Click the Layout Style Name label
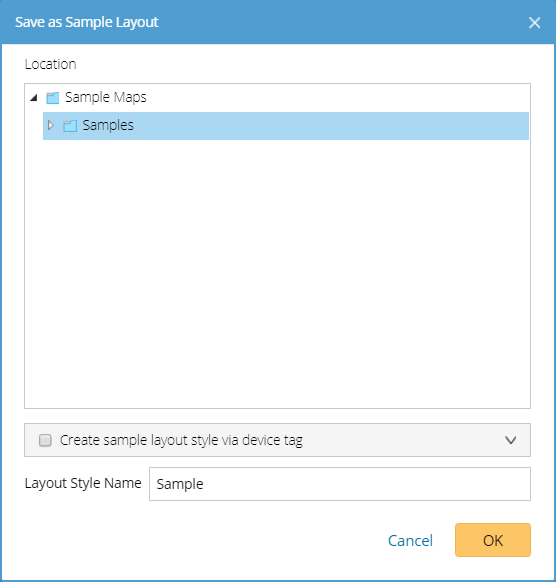This screenshot has height=582, width=556. coord(83,483)
